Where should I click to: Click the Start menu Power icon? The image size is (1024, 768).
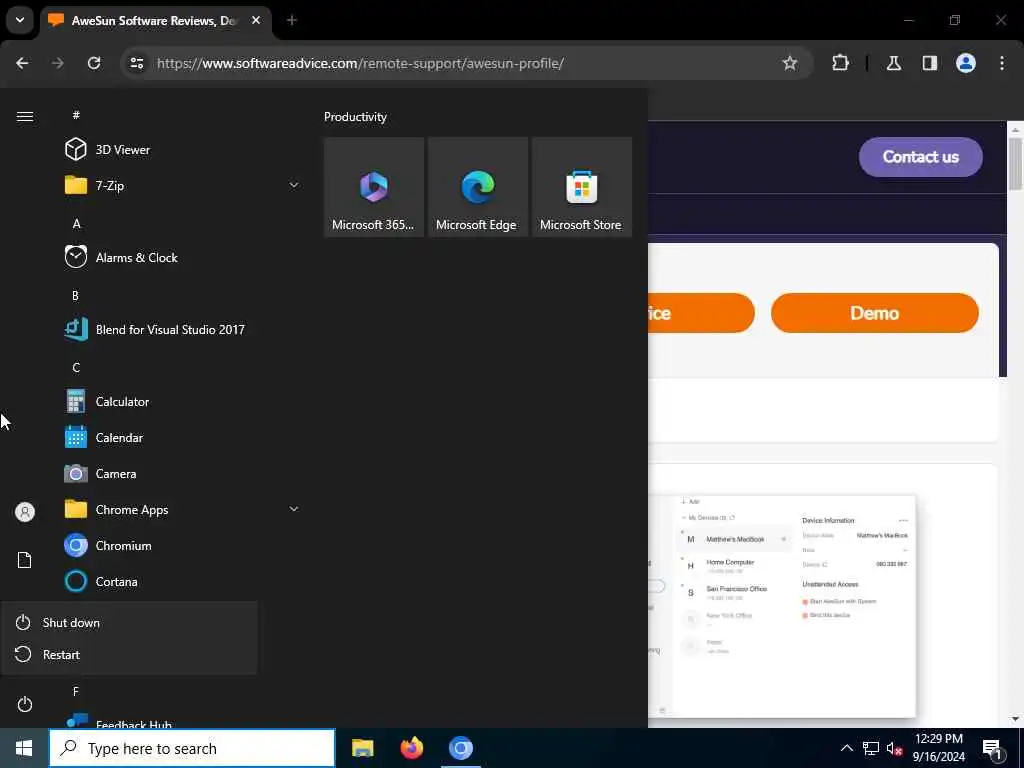point(25,704)
